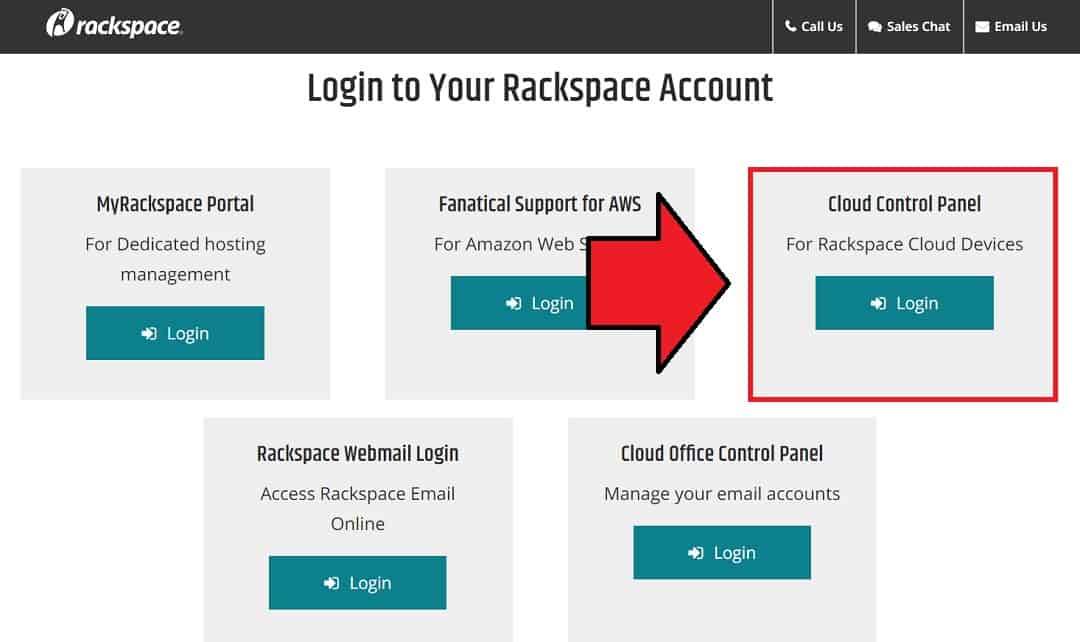Click the sign-in arrow icon under Fanatical Support

click(513, 303)
